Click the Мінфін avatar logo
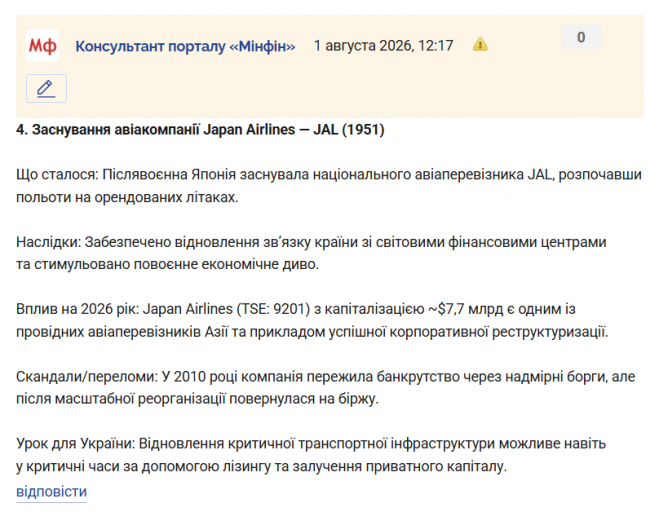This screenshot has height=512, width=659. (x=42, y=46)
